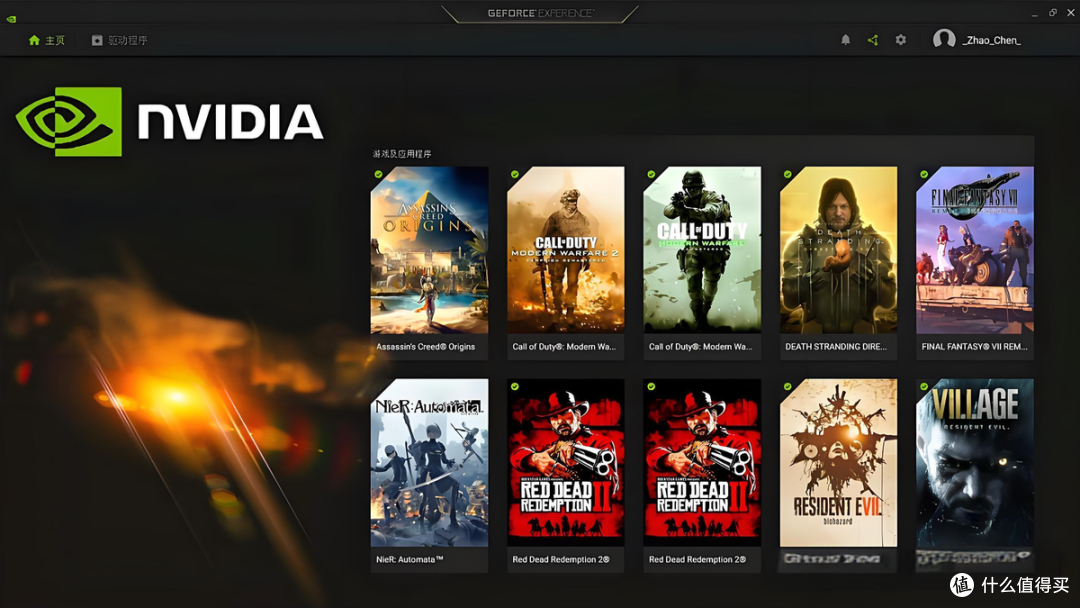Open the notifications bell
This screenshot has height=608, width=1080.
point(845,40)
